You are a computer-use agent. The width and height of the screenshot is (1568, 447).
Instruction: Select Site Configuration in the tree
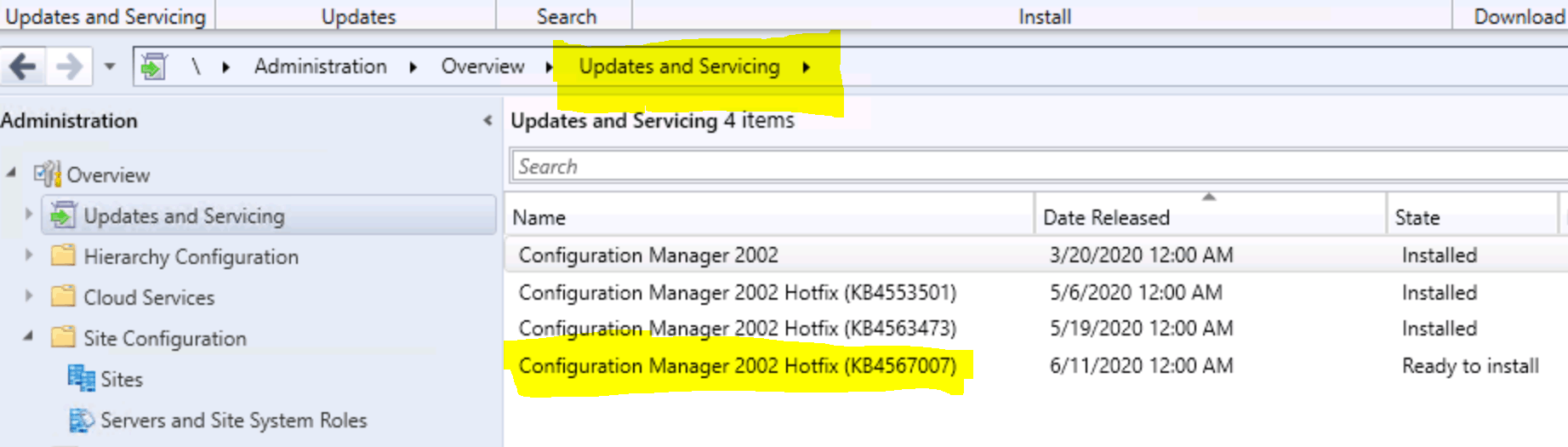[x=165, y=339]
